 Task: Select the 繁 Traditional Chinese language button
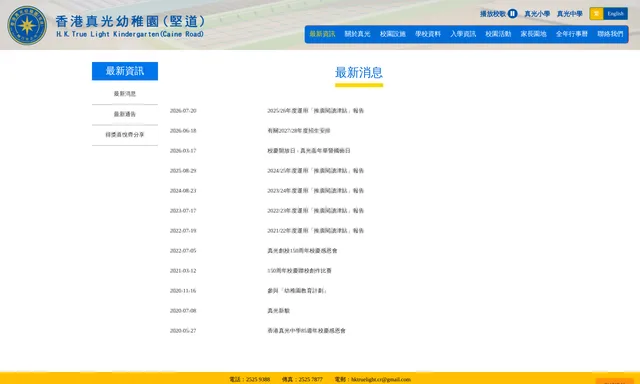[596, 13]
